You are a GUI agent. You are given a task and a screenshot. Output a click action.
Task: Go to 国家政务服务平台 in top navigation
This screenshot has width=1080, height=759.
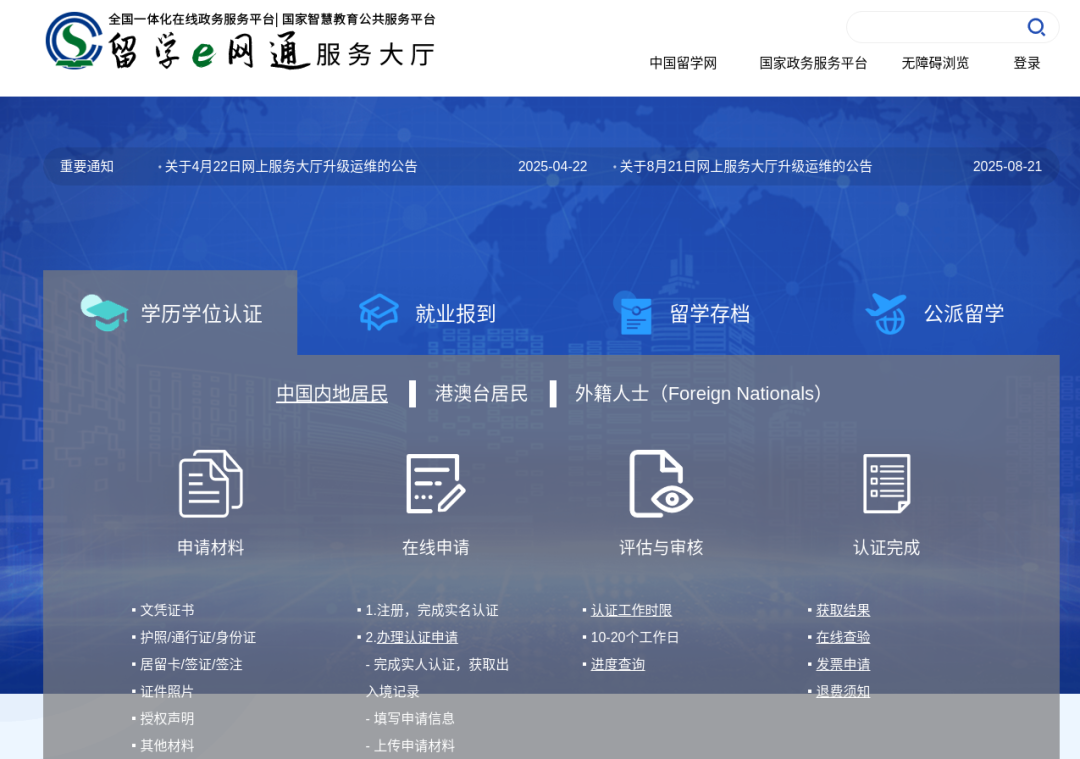813,63
